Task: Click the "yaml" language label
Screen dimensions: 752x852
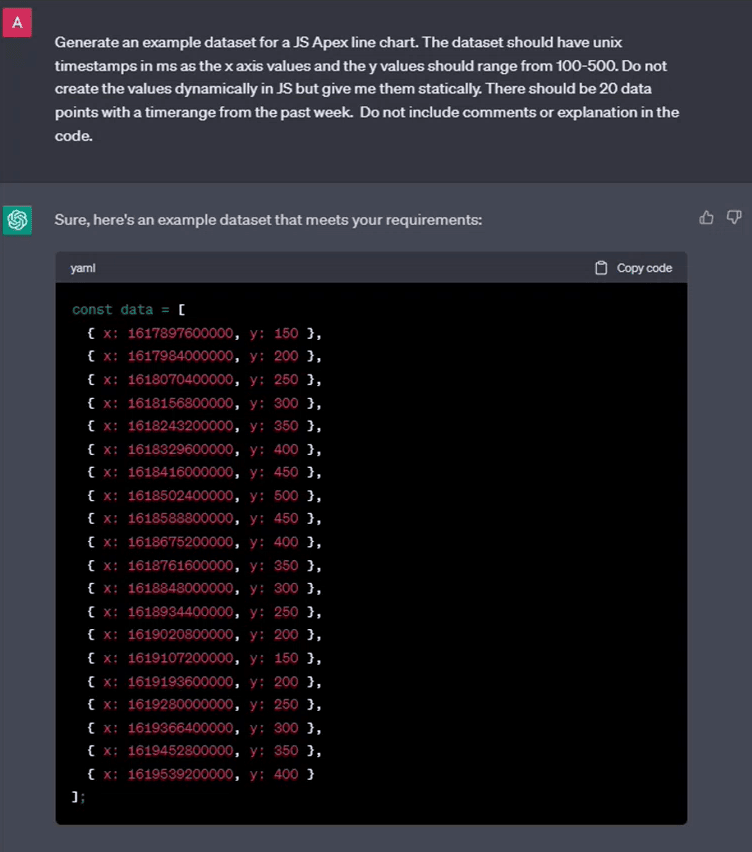Action: point(81,267)
